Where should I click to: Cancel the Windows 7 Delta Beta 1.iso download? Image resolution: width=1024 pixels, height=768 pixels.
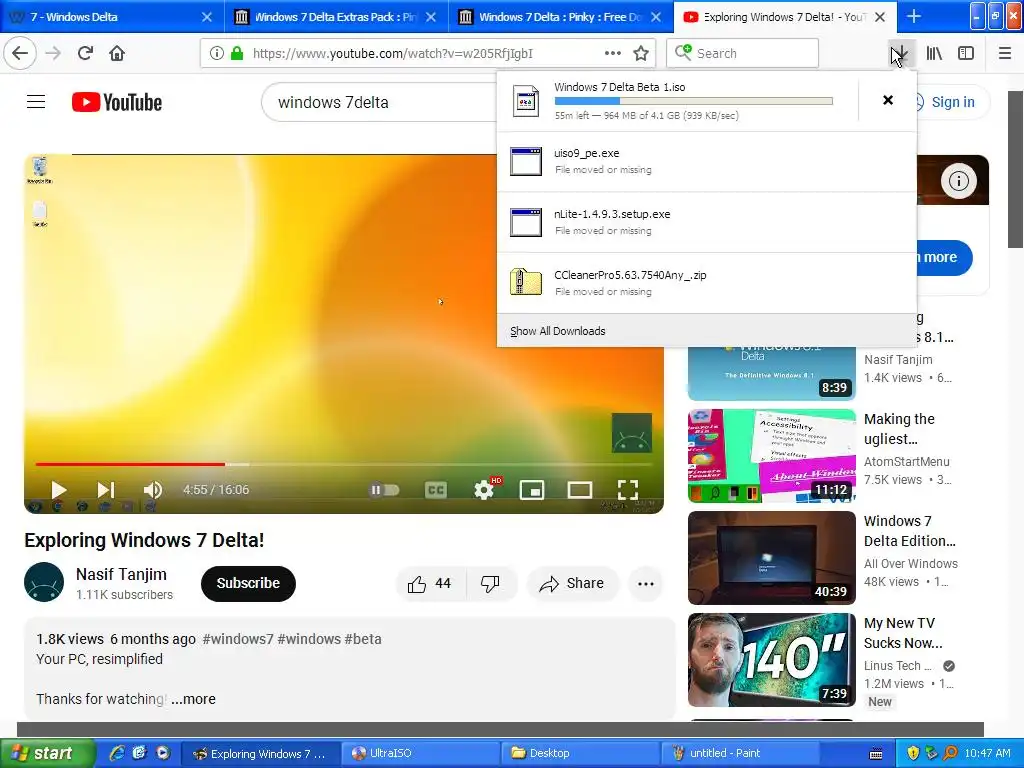point(888,100)
